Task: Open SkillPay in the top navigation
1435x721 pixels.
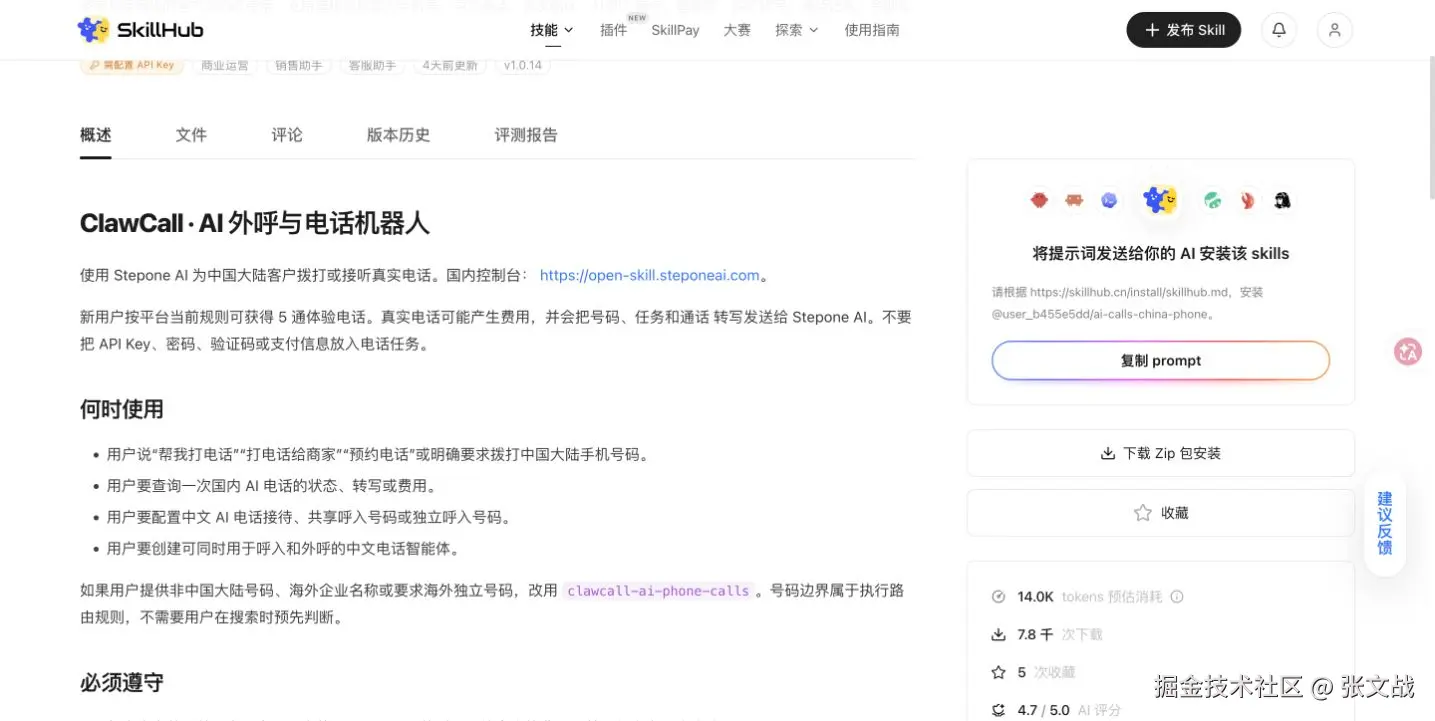Action: point(675,30)
